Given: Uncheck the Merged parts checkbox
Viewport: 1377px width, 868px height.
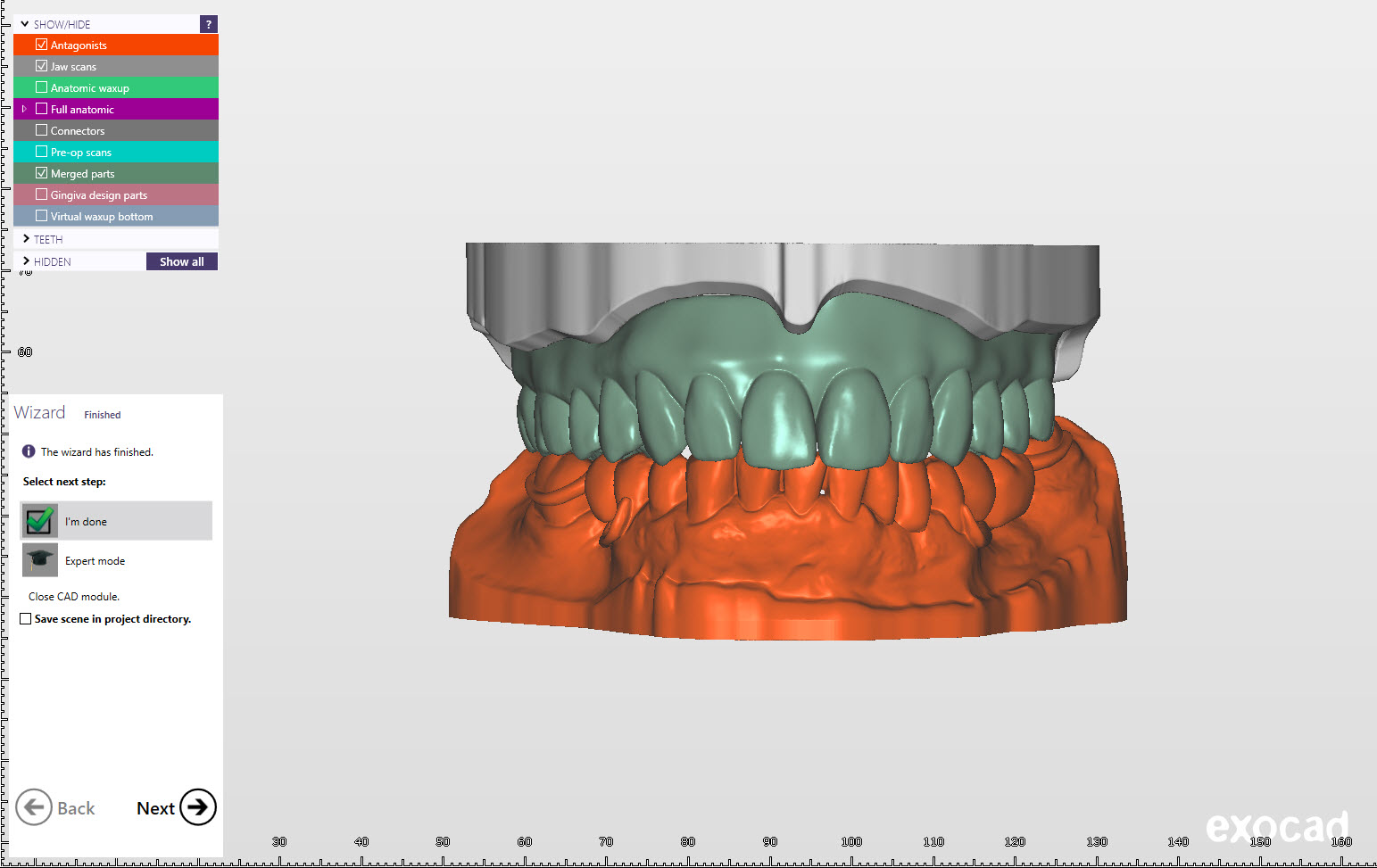Looking at the screenshot, I should coord(41,173).
